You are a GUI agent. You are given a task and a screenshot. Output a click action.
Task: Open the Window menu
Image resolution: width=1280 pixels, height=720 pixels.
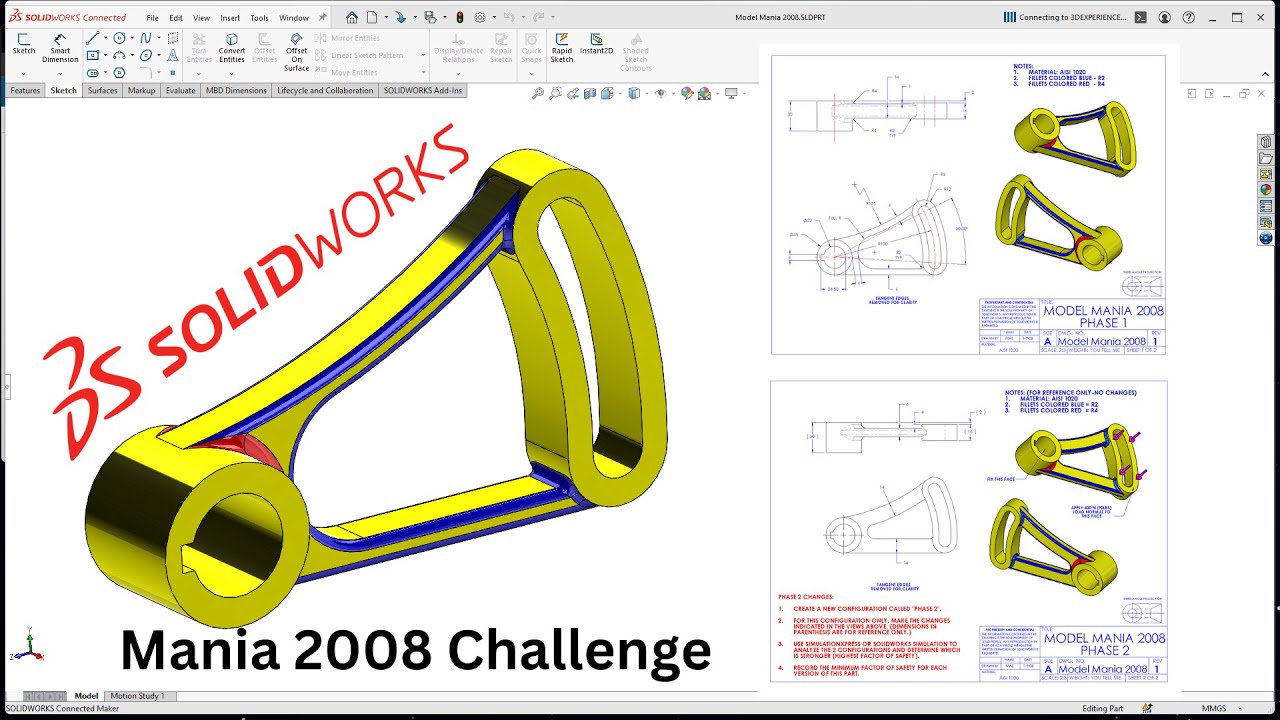pyautogui.click(x=294, y=18)
